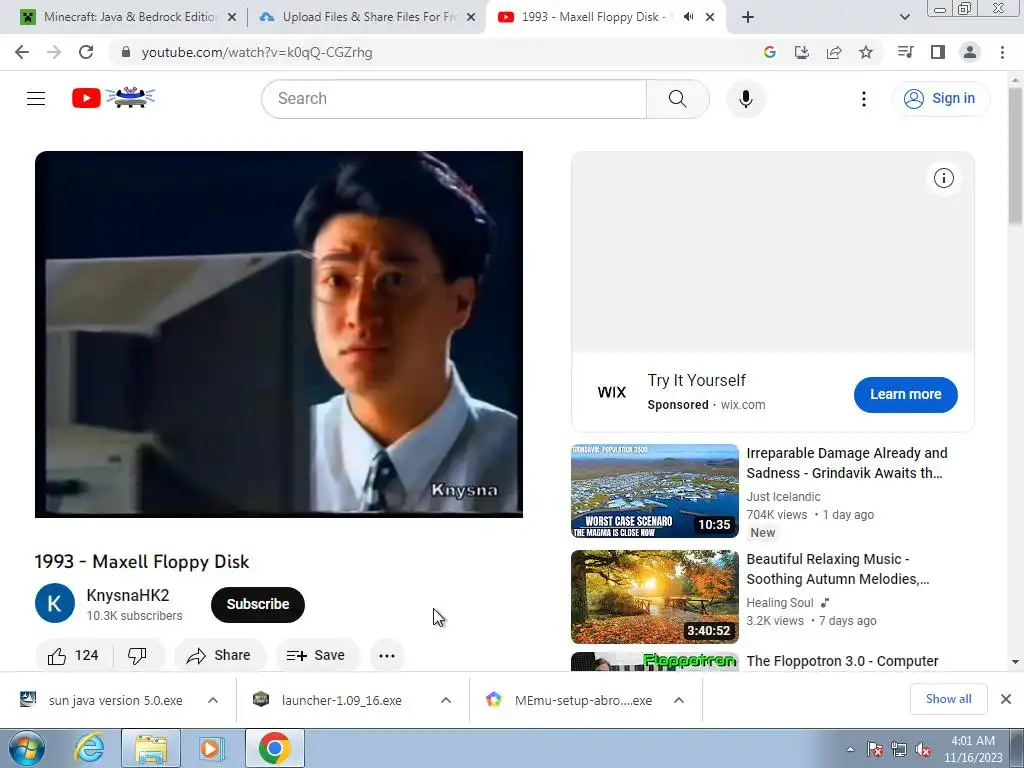The image size is (1024, 768).
Task: Click the magnifier search button
Action: (677, 99)
